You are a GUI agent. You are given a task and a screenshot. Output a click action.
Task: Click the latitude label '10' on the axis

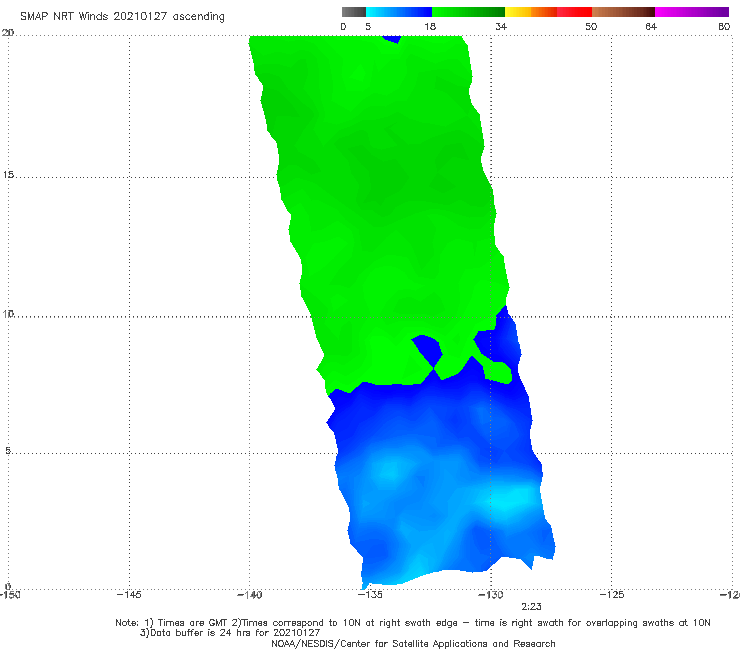8,313
